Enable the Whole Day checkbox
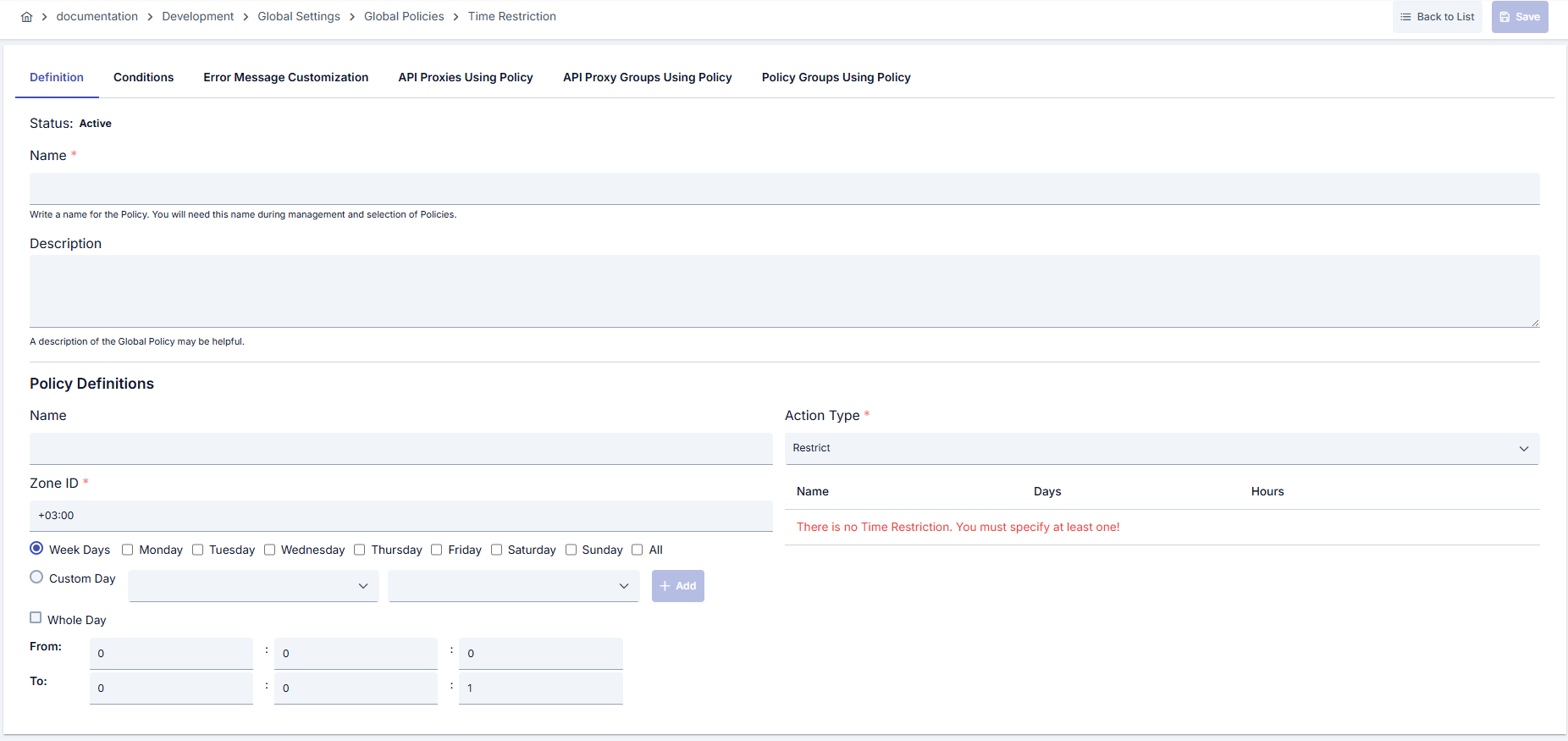 pyautogui.click(x=36, y=618)
